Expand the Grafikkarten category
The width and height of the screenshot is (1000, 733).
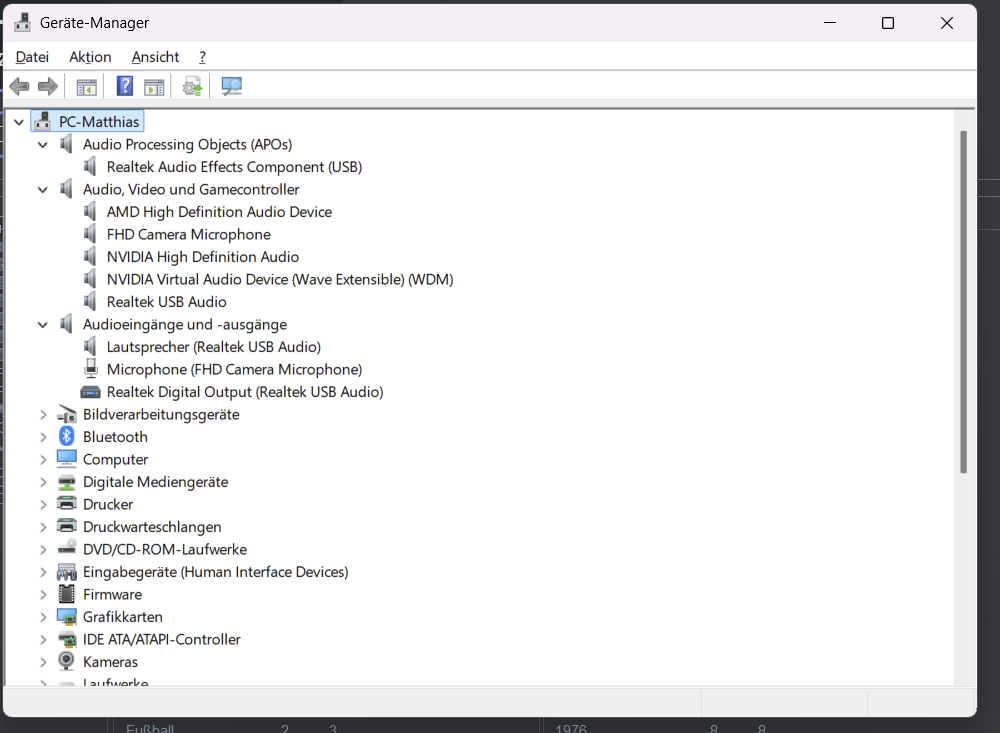pos(43,617)
